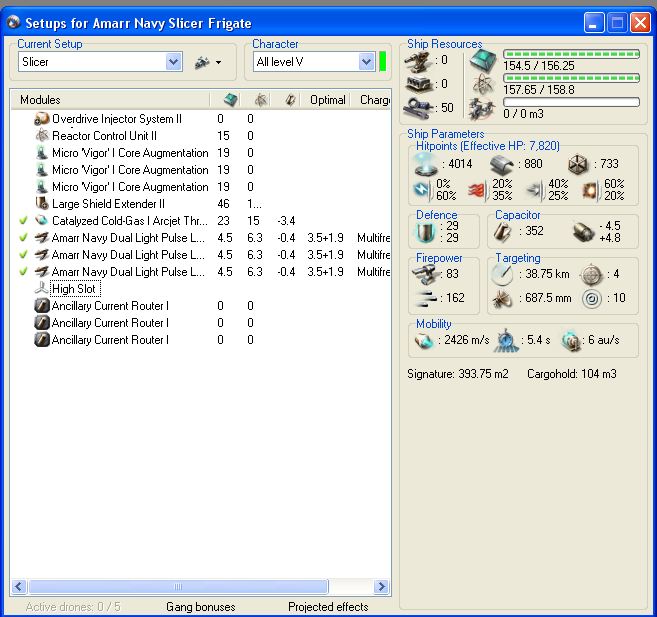657x617 pixels.
Task: Click the structure hitpoints icon
Action: 579,164
